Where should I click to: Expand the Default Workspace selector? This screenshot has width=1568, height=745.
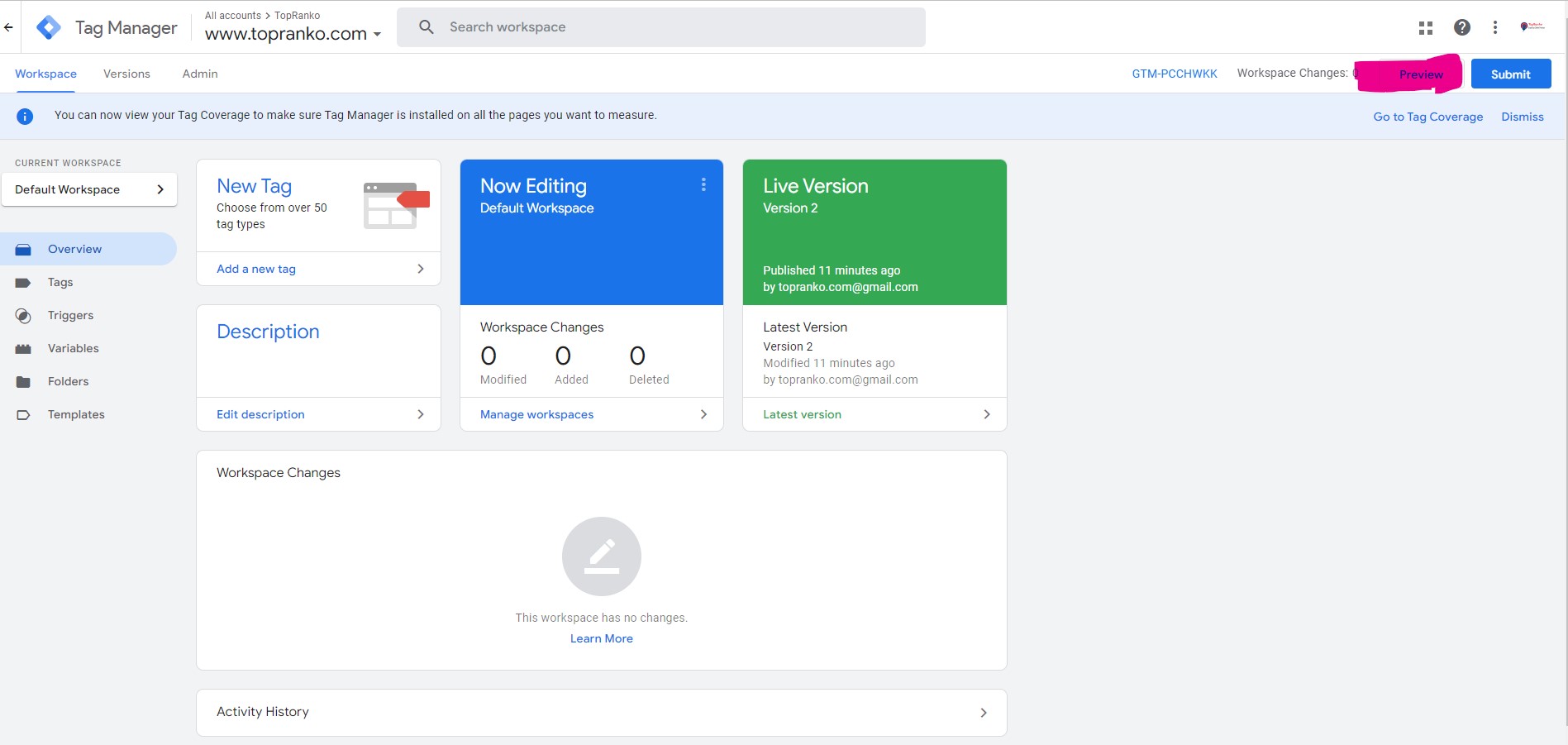[89, 189]
